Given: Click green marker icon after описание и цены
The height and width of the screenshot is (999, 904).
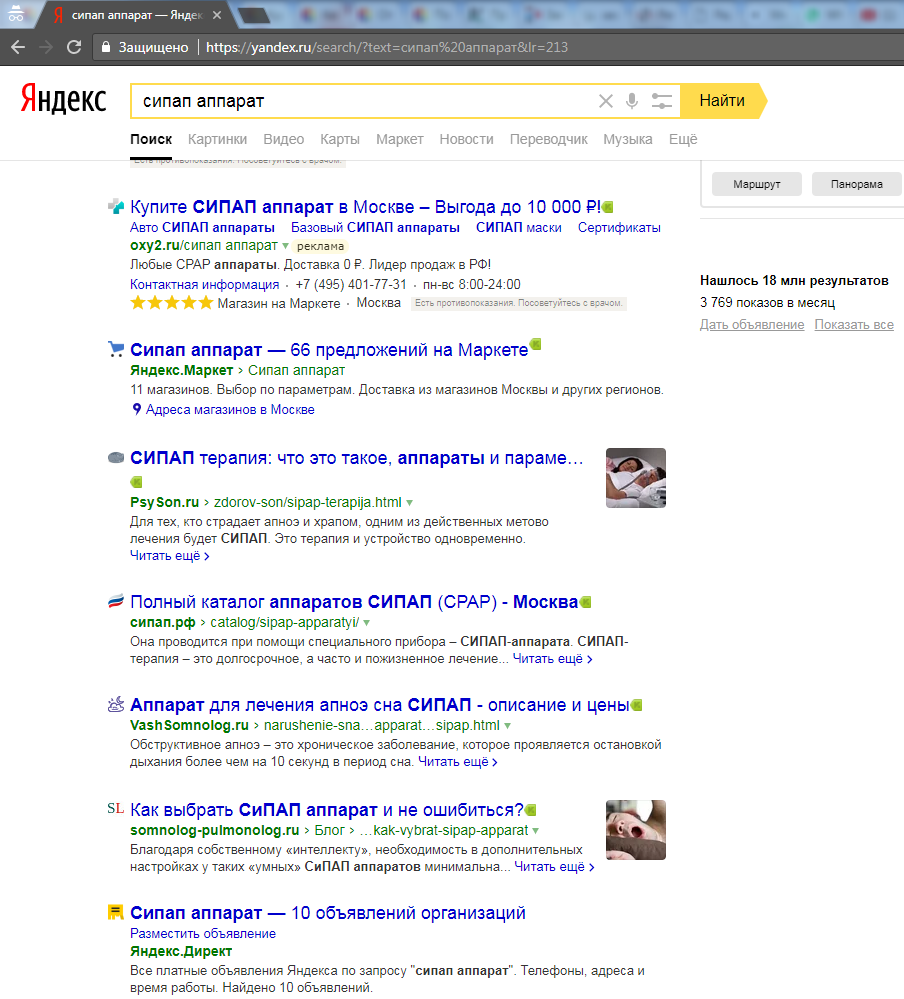Looking at the screenshot, I should (636, 705).
